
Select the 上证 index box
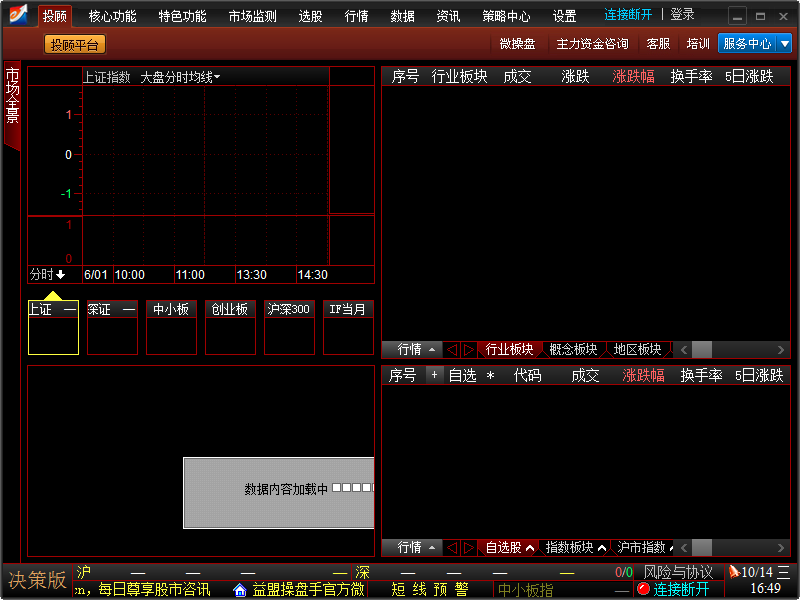click(x=53, y=327)
